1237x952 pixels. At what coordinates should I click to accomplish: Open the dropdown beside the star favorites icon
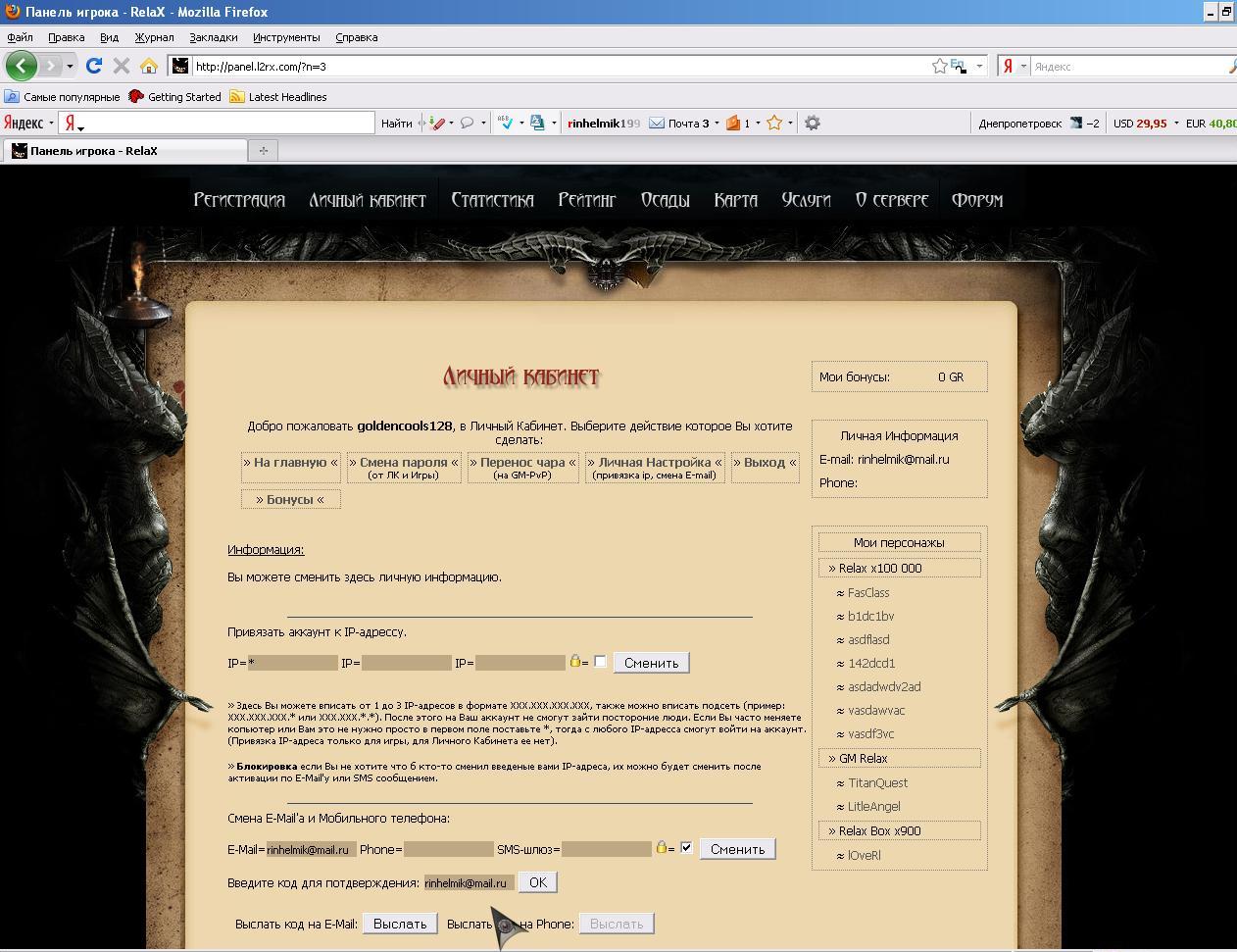click(x=790, y=124)
